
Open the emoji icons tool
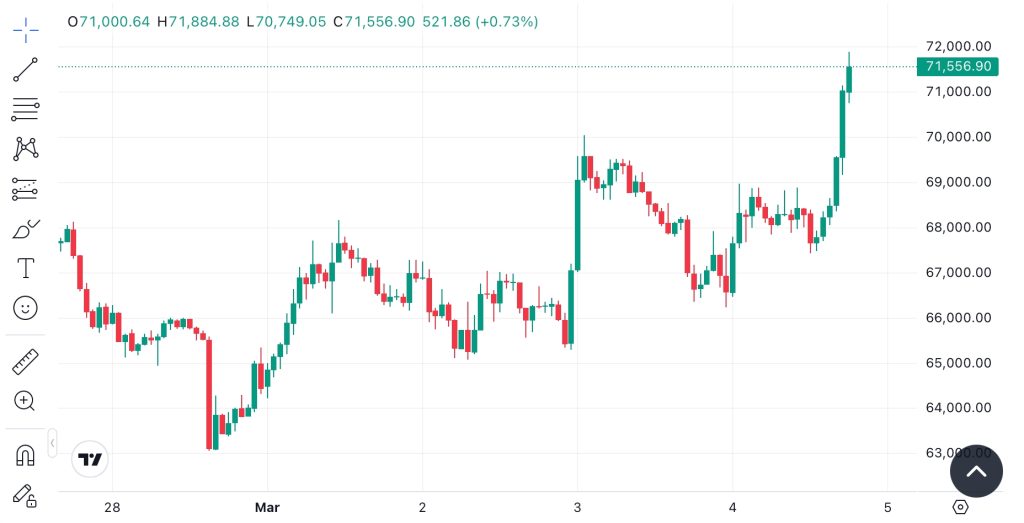coord(25,307)
